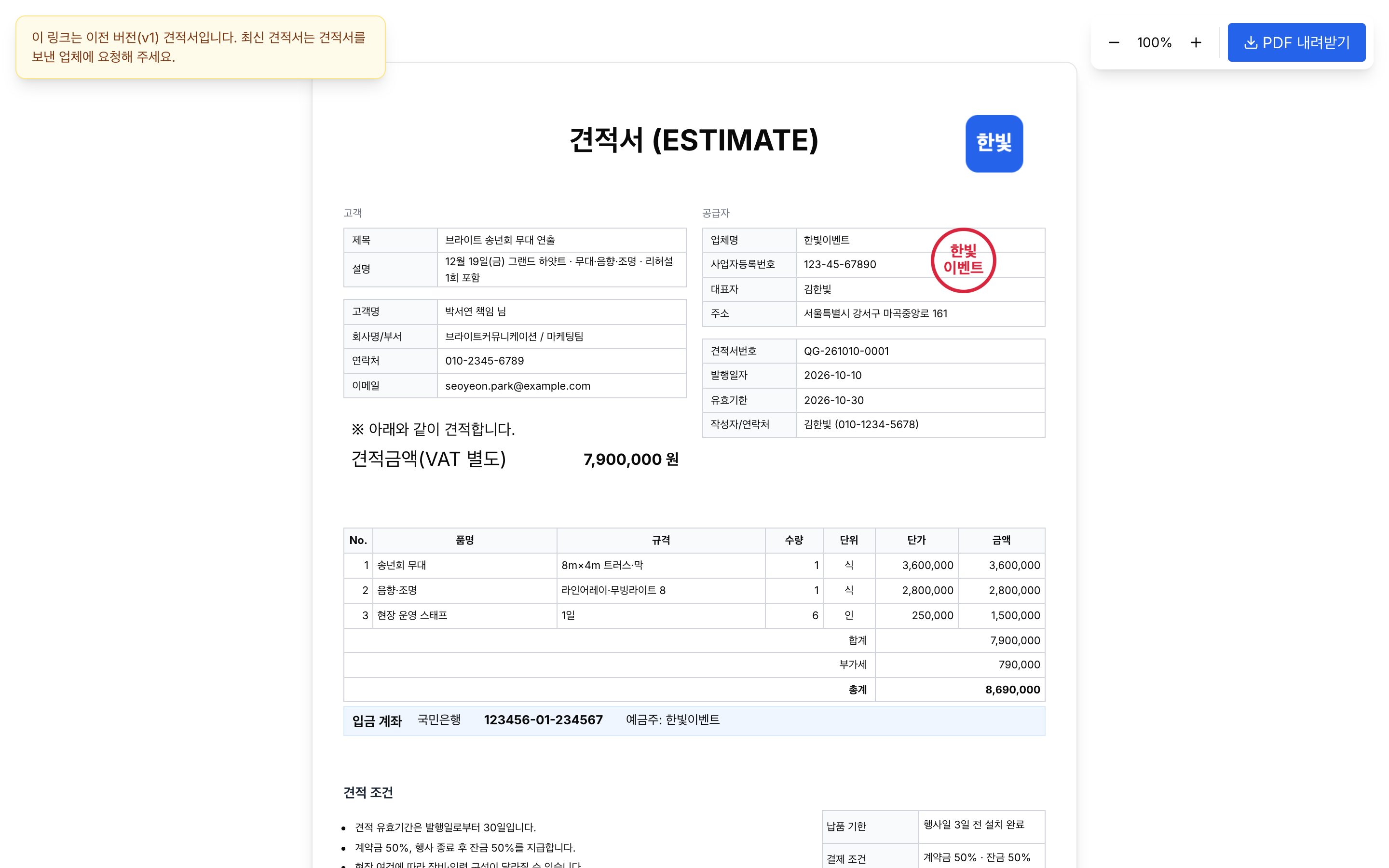Viewport: 1389px width, 868px height.
Task: Click bank name 국민은행
Action: [438, 720]
